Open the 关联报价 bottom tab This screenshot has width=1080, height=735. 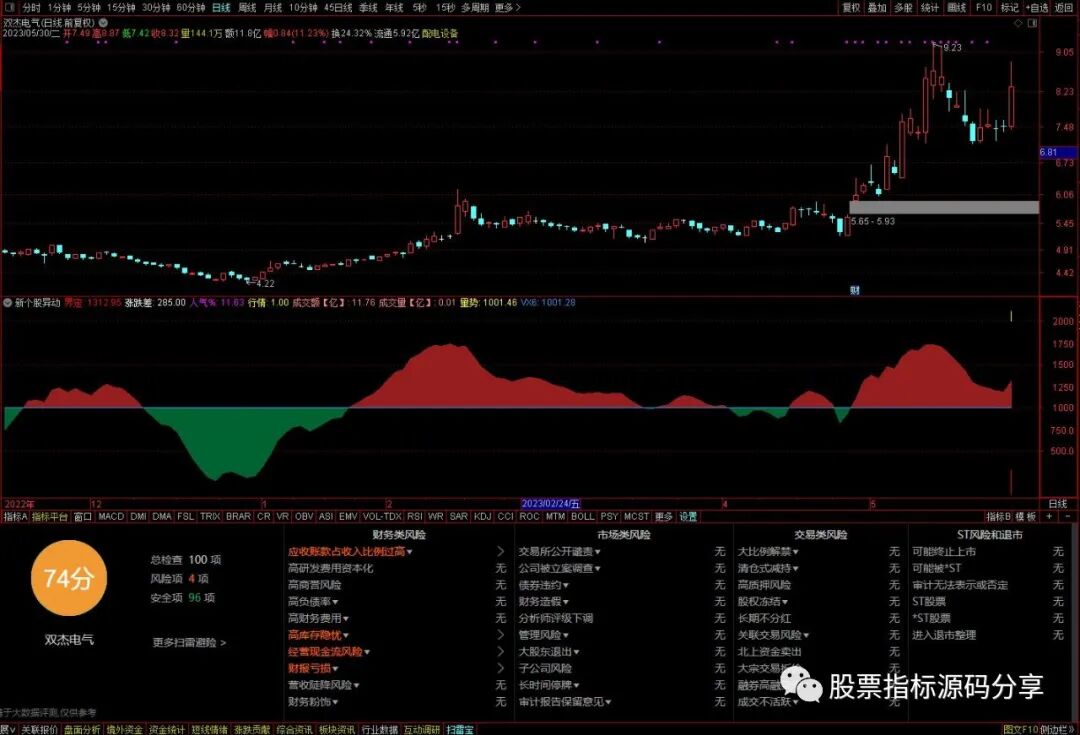[x=39, y=729]
